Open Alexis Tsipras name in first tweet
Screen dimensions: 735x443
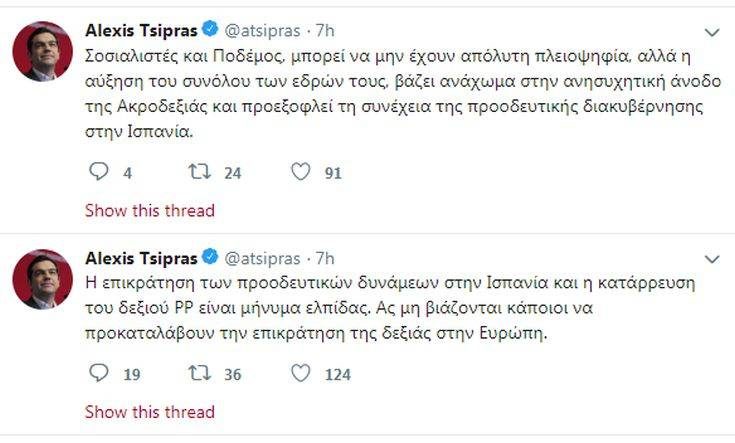tap(143, 29)
